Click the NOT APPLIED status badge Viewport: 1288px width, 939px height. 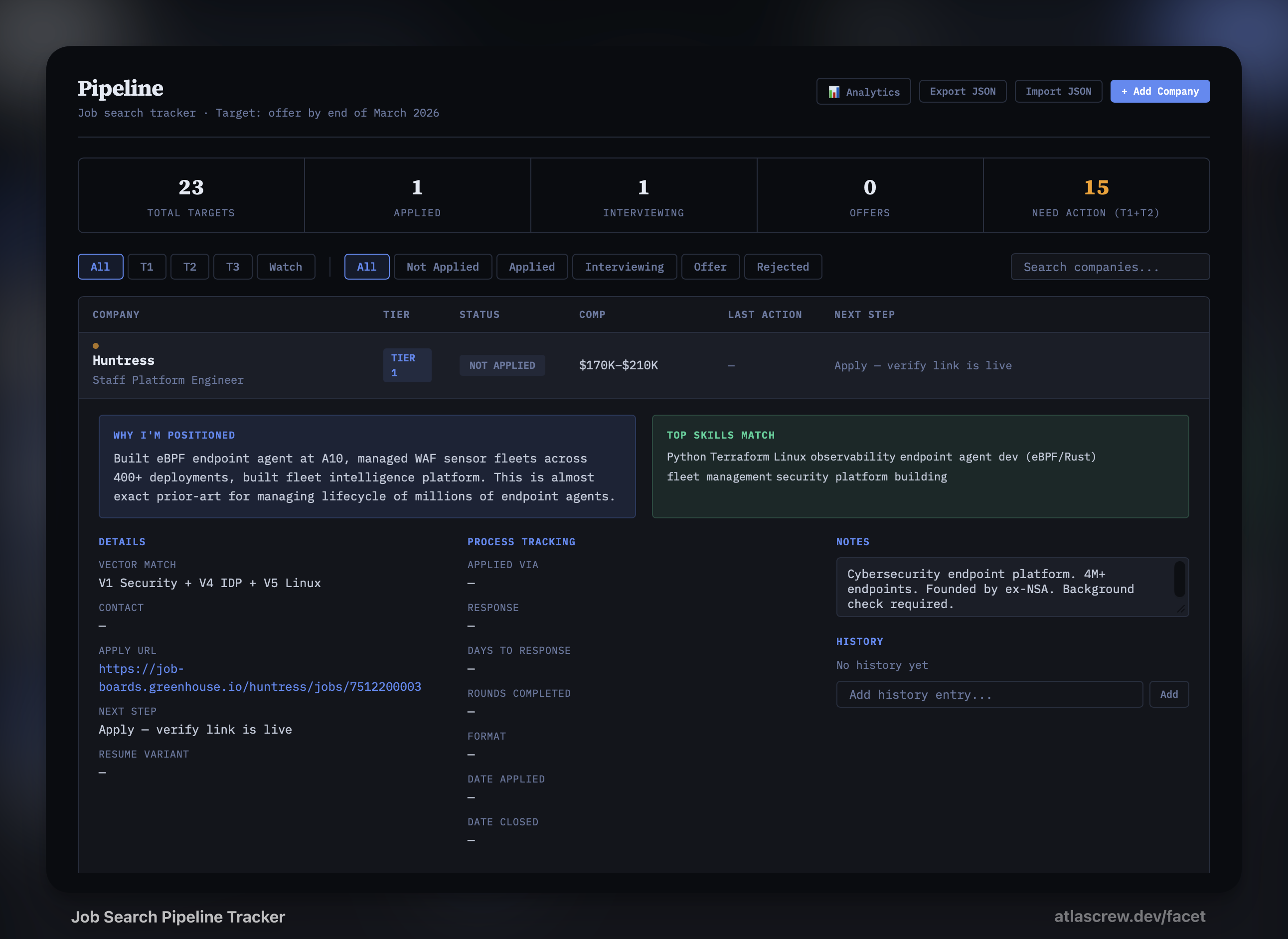[x=501, y=365]
